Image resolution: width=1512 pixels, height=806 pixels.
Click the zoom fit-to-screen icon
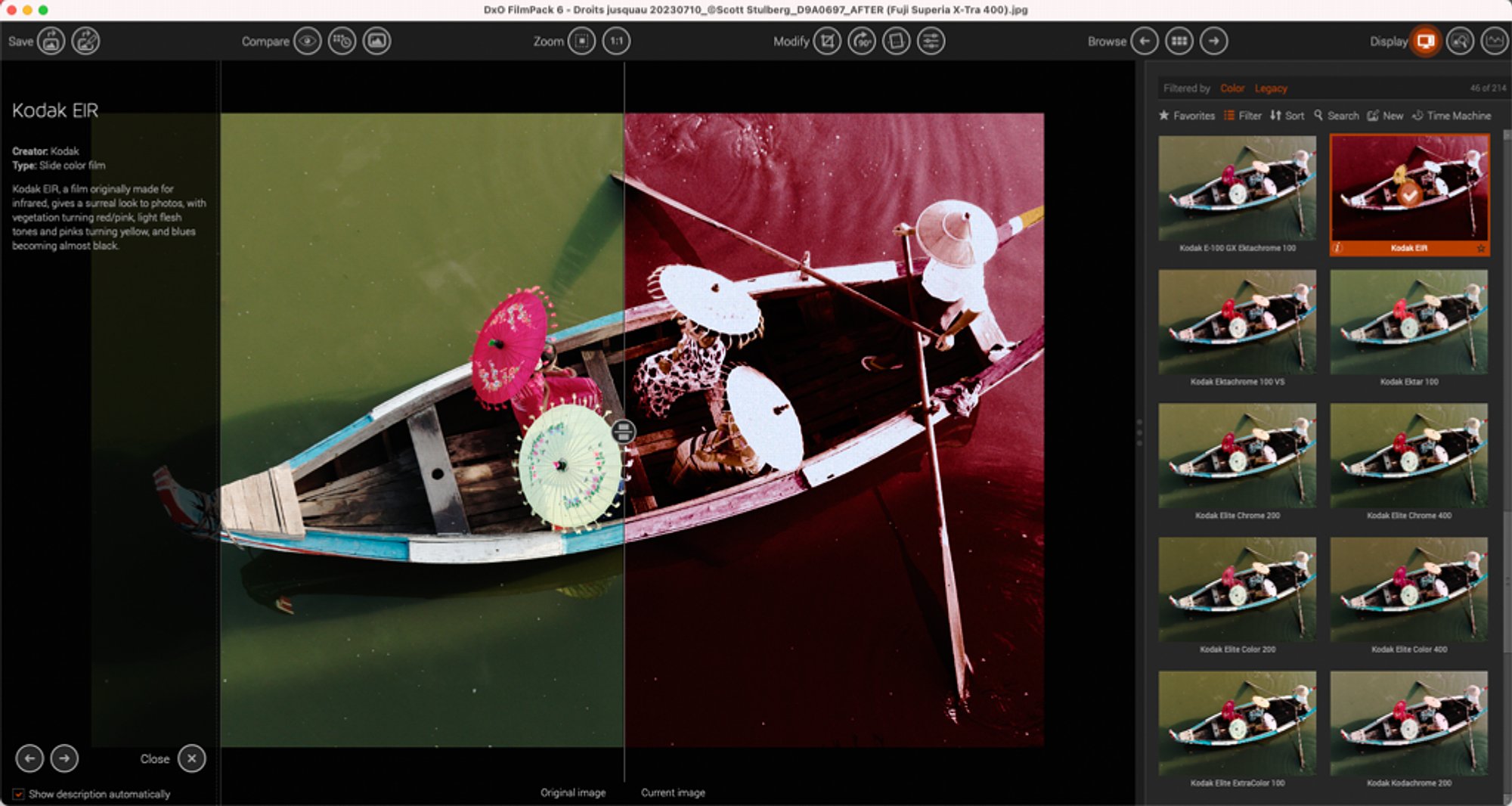[x=582, y=41]
